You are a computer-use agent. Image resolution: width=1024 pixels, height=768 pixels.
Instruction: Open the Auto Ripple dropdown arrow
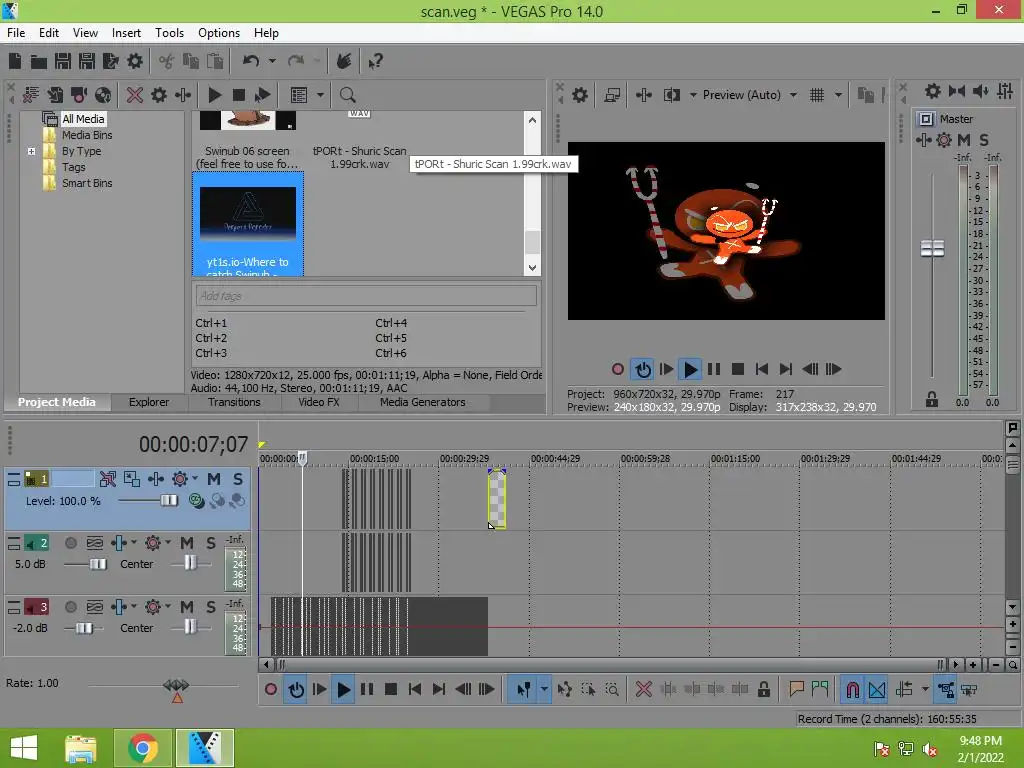pos(925,690)
